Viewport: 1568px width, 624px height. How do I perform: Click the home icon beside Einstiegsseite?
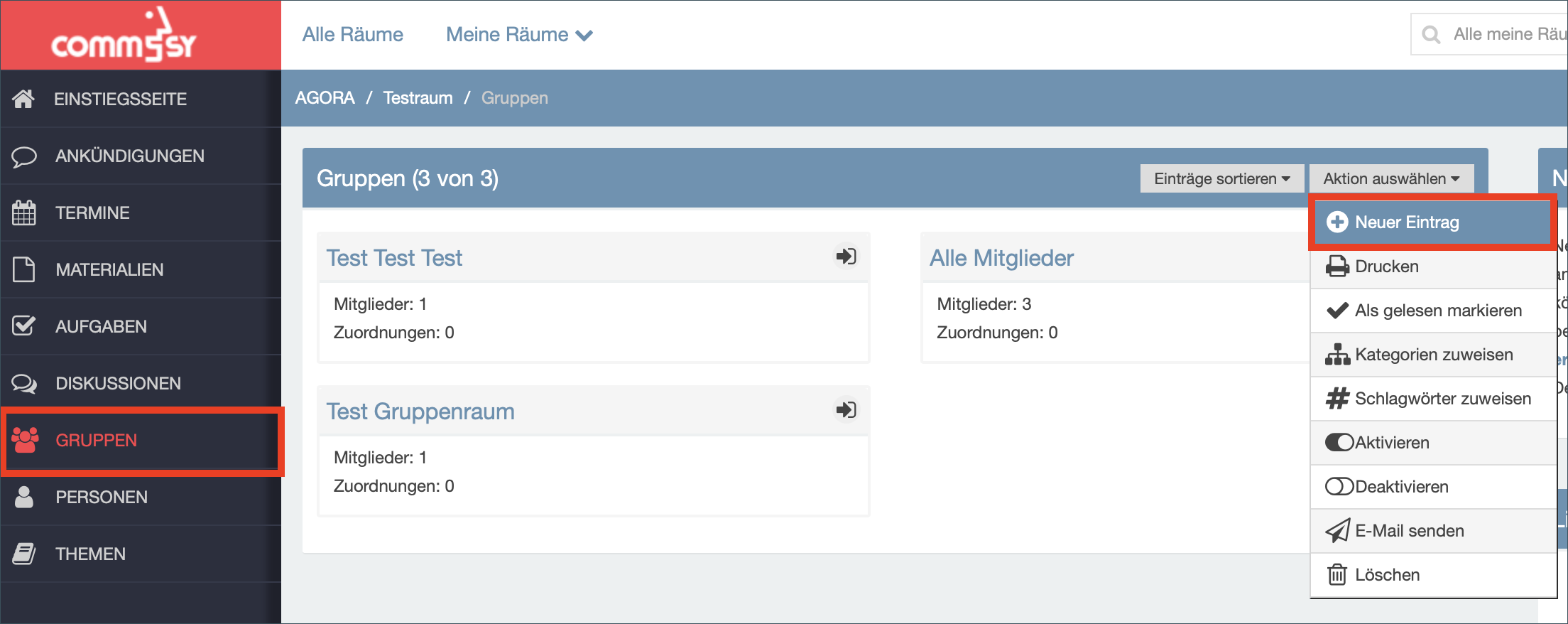tap(23, 99)
